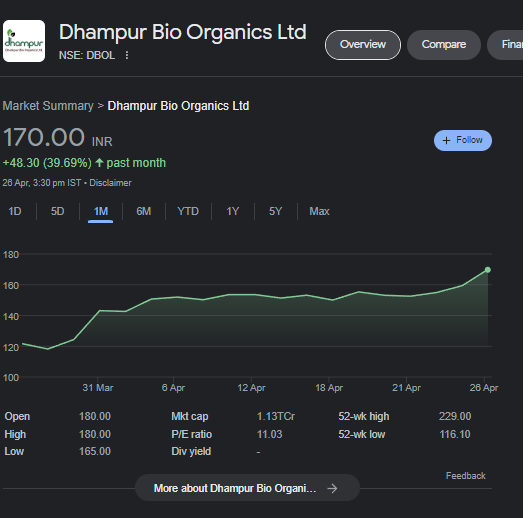Click the High value 180.00
Screen dimensions: 528x518
tap(95, 434)
